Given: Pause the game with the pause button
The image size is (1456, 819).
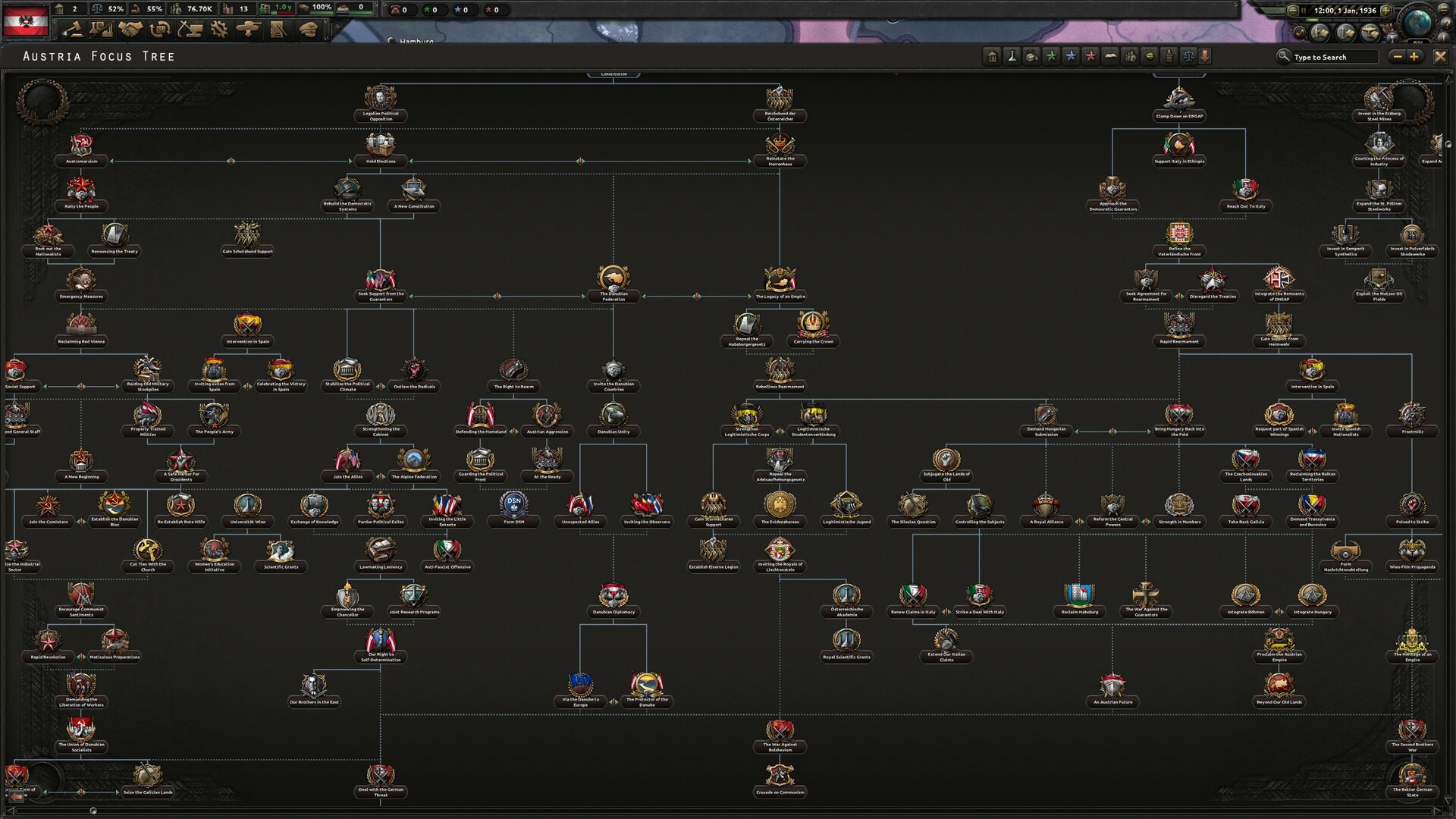Looking at the screenshot, I should [x=1304, y=10].
